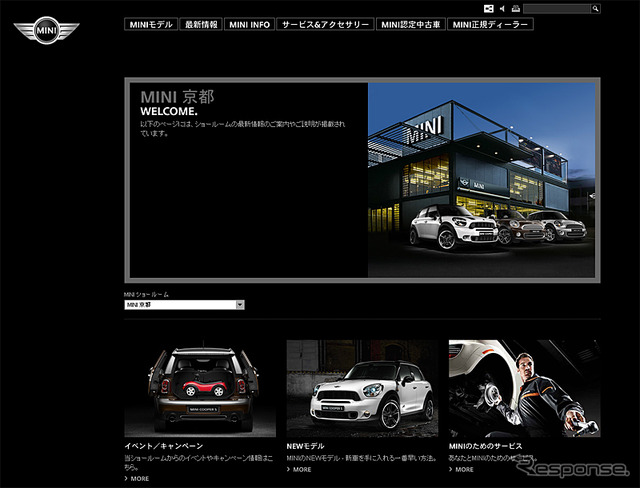640x488 pixels.
Task: Open the MINIモデル menu
Action: tap(151, 24)
